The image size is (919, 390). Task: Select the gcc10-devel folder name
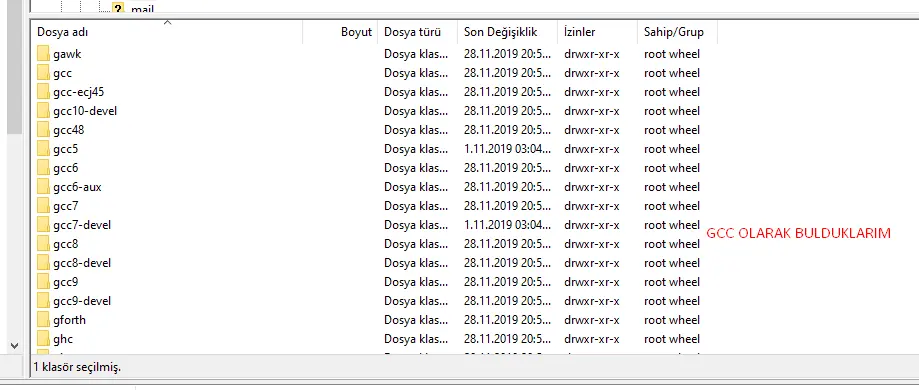click(x=85, y=111)
